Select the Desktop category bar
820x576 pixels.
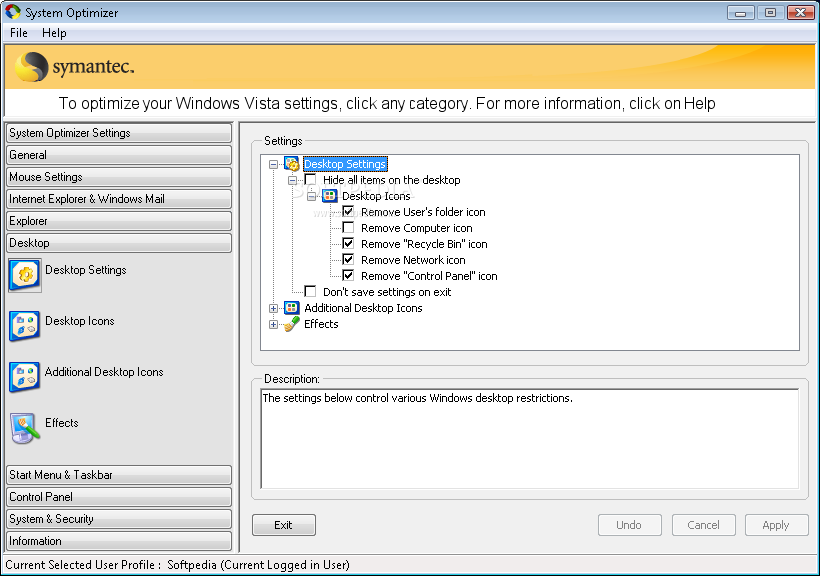tap(119, 243)
